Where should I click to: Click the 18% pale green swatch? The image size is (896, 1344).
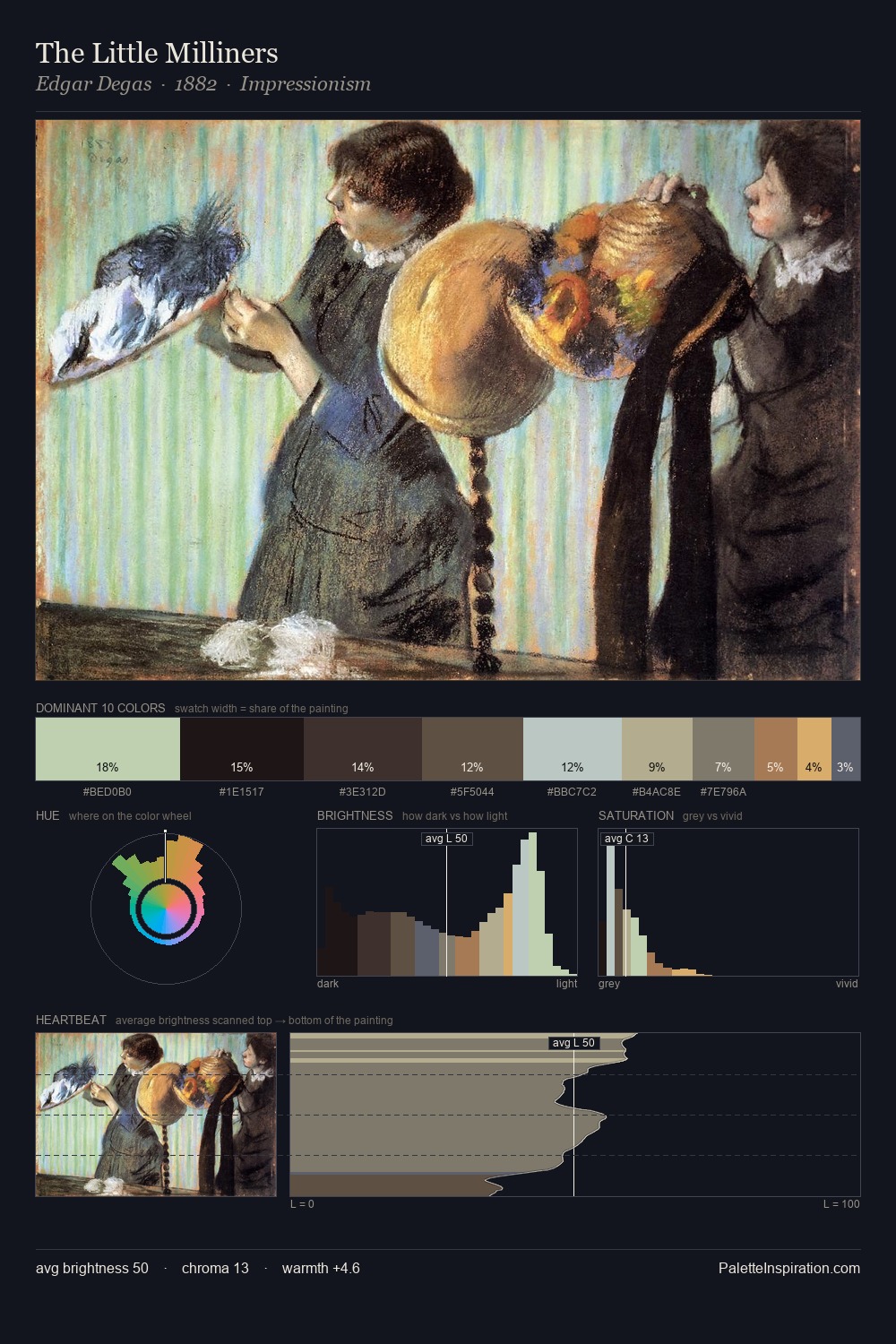(x=108, y=749)
